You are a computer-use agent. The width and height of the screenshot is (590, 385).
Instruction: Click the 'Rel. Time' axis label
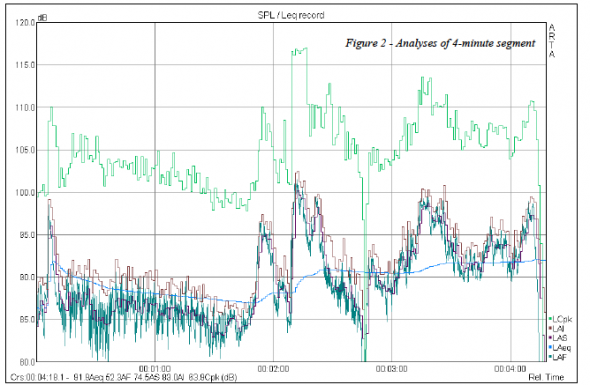[x=546, y=377]
